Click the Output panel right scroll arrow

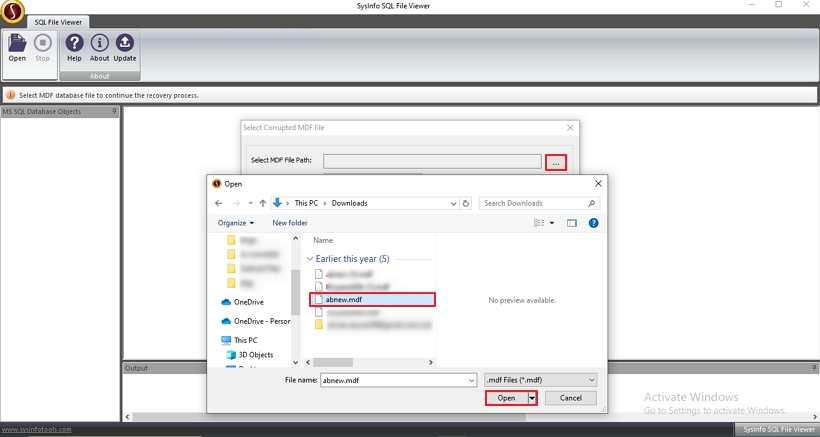815,417
